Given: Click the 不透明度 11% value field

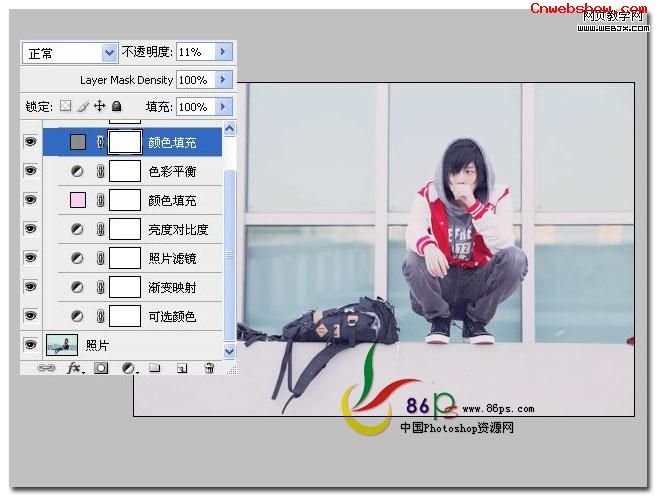Looking at the screenshot, I should [196, 52].
